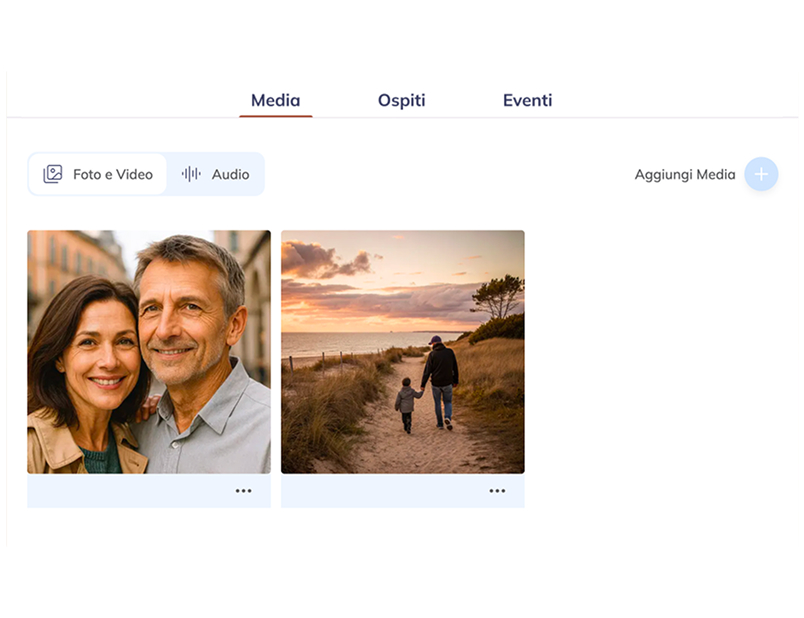Open the Ospiti tab

tap(401, 100)
